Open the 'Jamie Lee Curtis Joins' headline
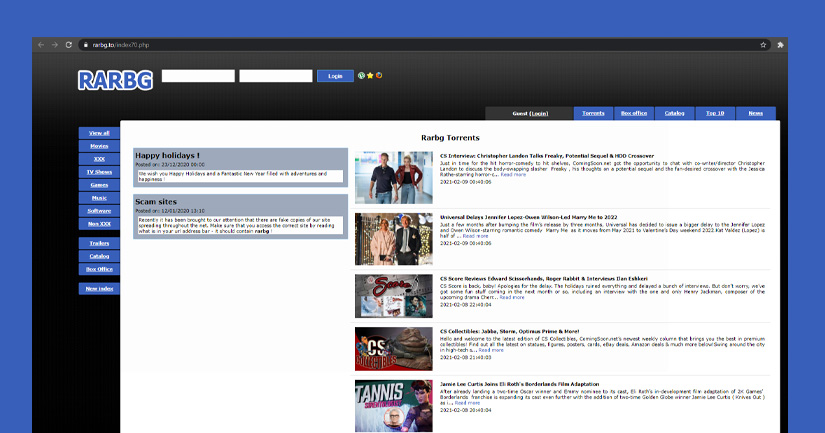This screenshot has width=825, height=433. pos(519,384)
